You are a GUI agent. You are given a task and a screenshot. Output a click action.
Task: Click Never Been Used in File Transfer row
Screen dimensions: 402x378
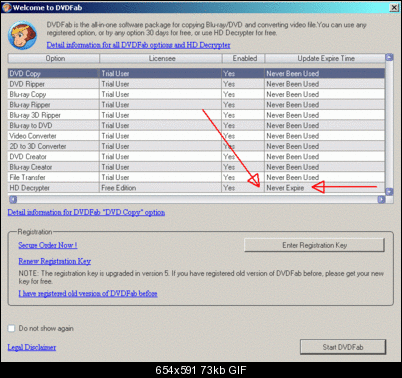[325, 177]
